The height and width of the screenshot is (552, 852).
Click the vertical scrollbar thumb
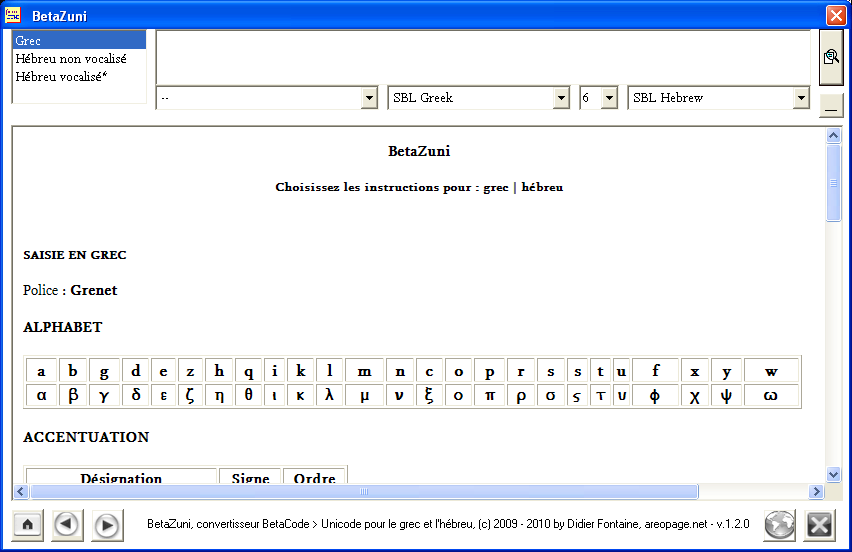point(834,183)
